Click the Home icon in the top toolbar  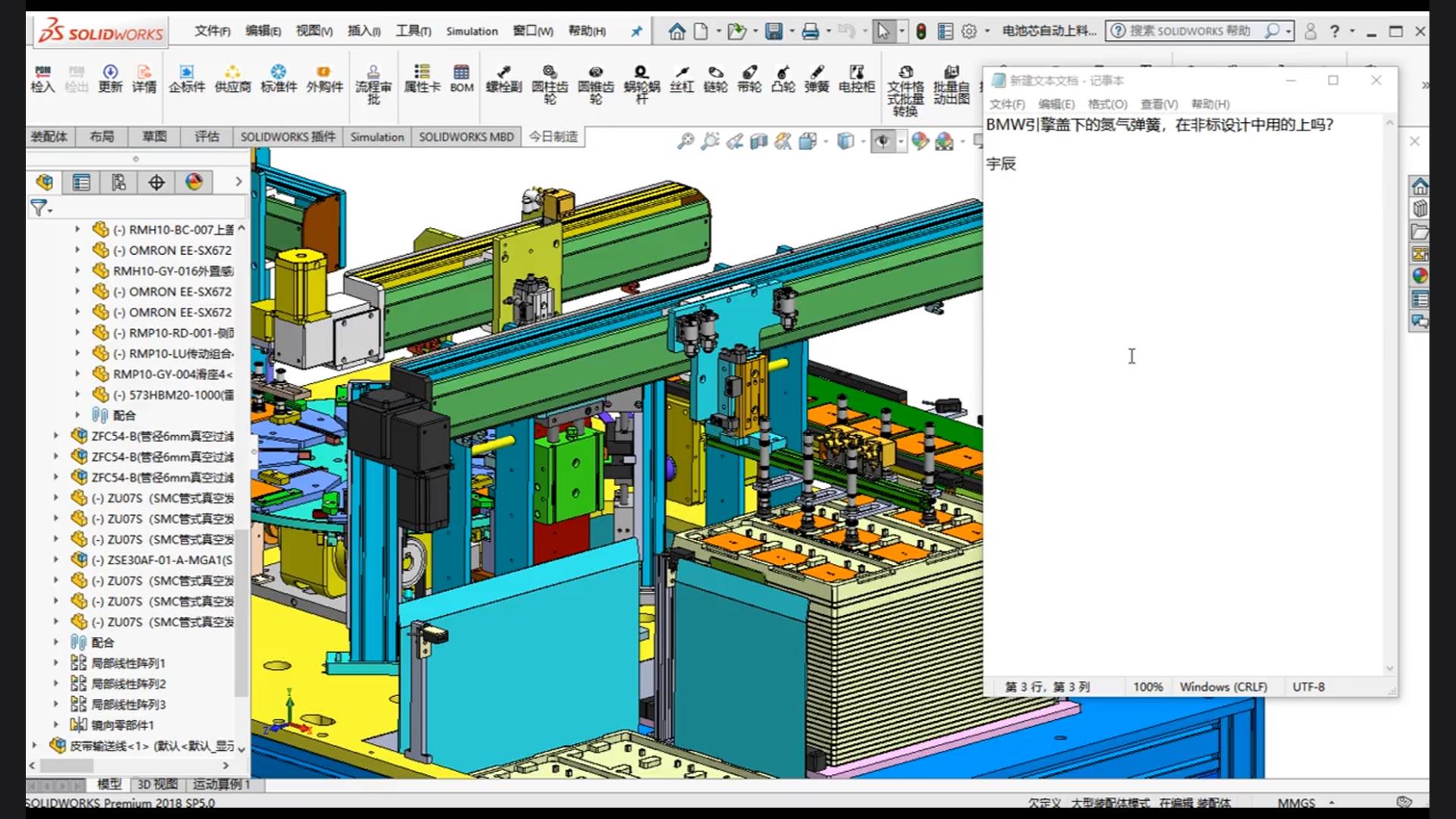(x=676, y=31)
